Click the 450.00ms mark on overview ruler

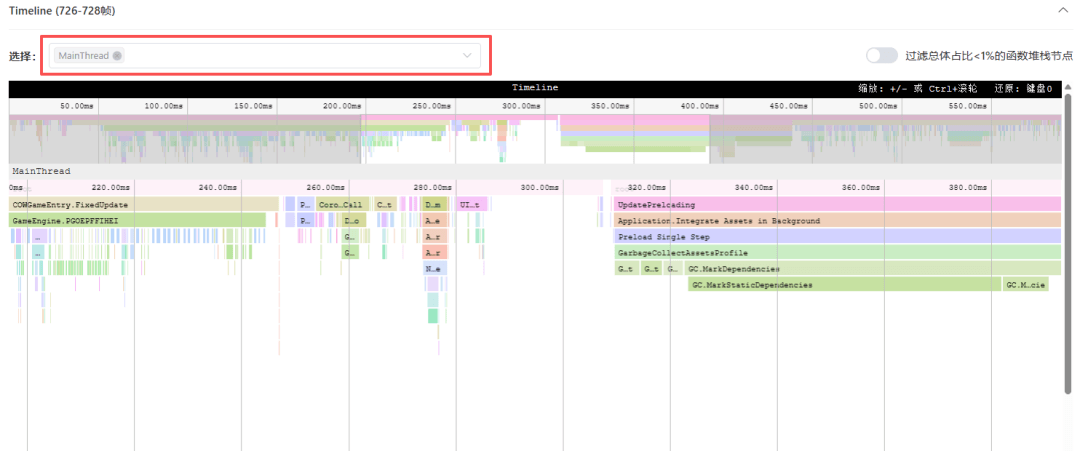(788, 106)
